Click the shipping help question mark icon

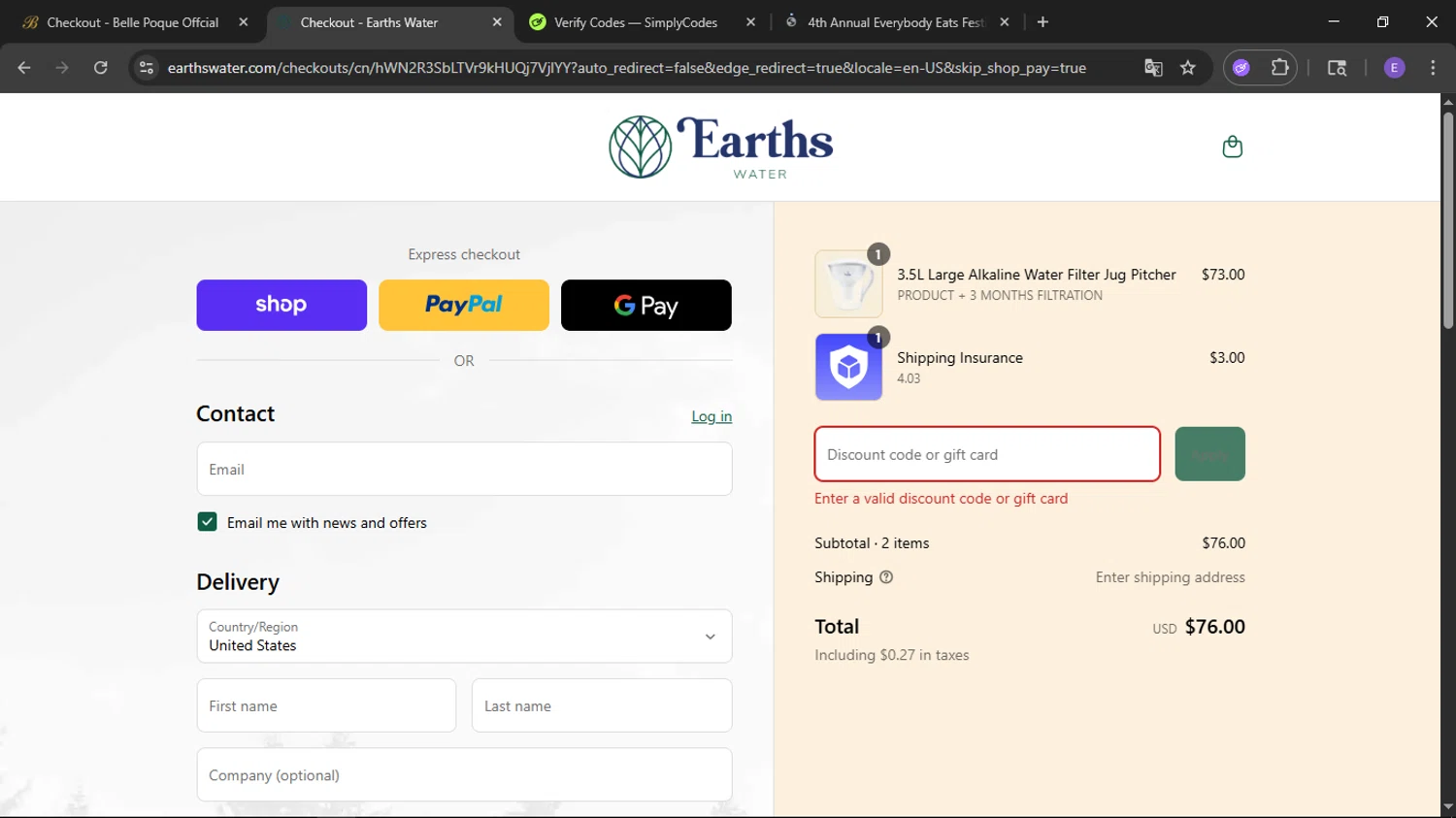(886, 577)
